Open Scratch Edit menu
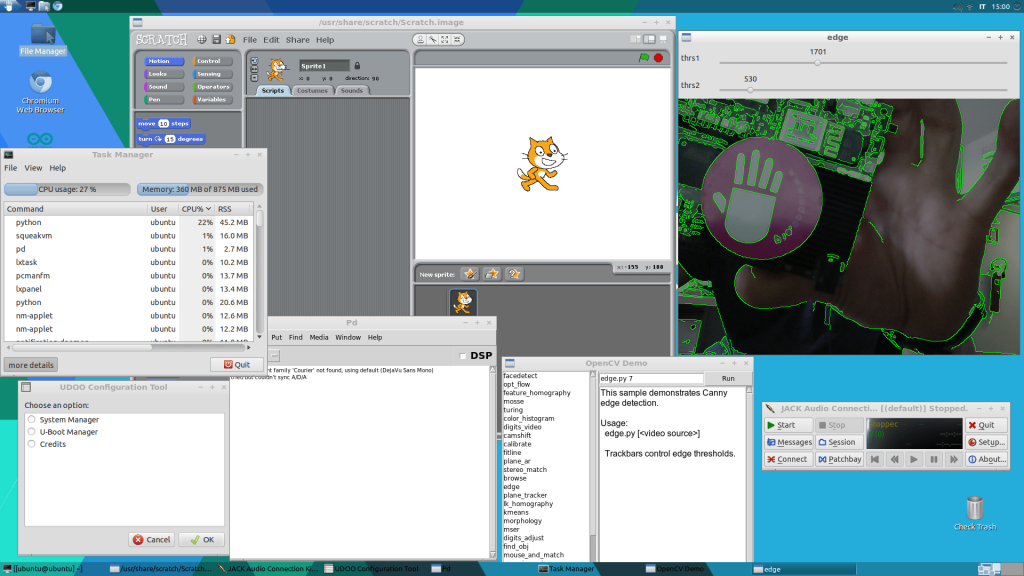 pos(271,40)
